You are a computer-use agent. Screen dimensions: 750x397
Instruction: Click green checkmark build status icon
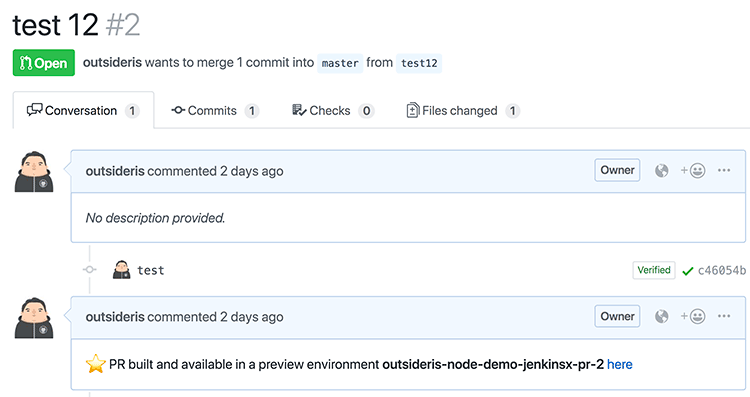pos(688,271)
